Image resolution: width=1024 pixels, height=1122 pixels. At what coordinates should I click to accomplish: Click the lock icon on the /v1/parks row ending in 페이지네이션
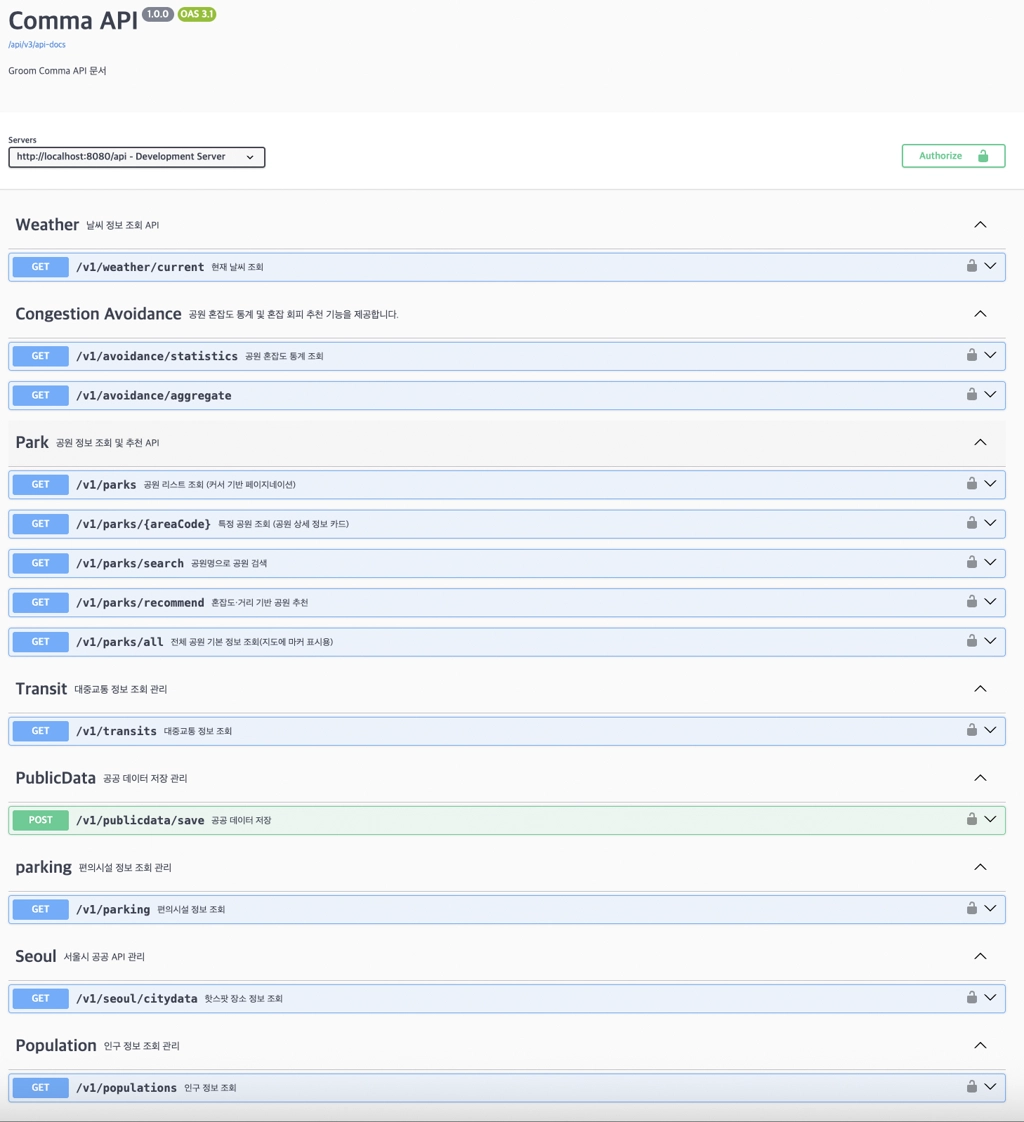[972, 483]
